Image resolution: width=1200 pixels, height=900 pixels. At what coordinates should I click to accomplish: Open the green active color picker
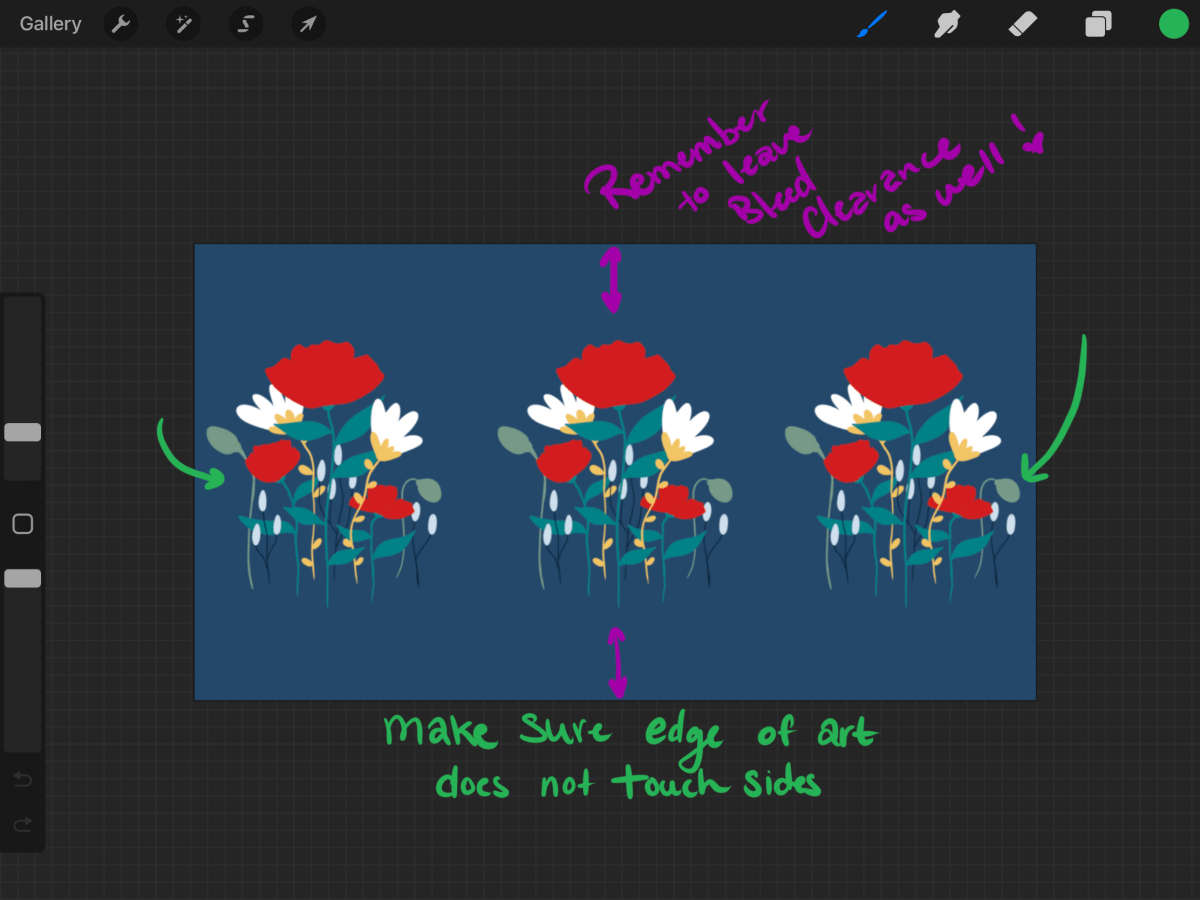coord(1173,24)
